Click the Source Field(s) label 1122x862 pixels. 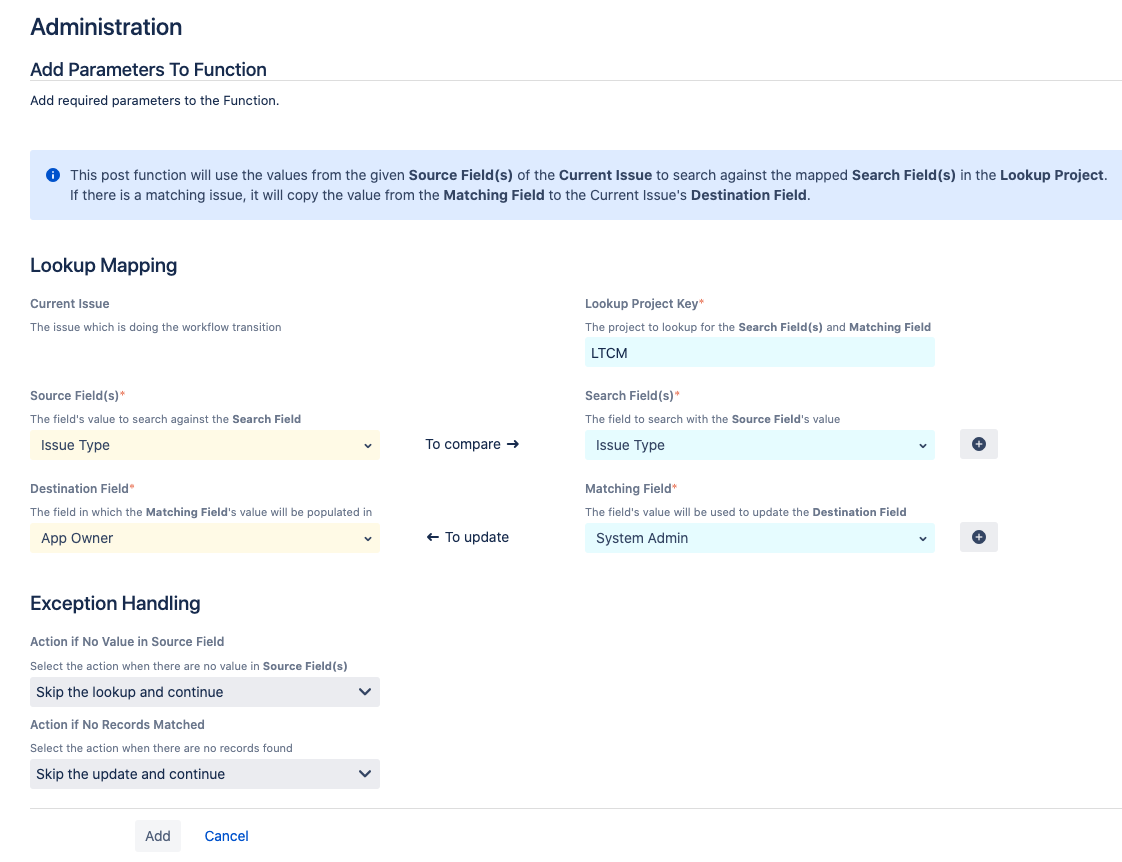76,396
